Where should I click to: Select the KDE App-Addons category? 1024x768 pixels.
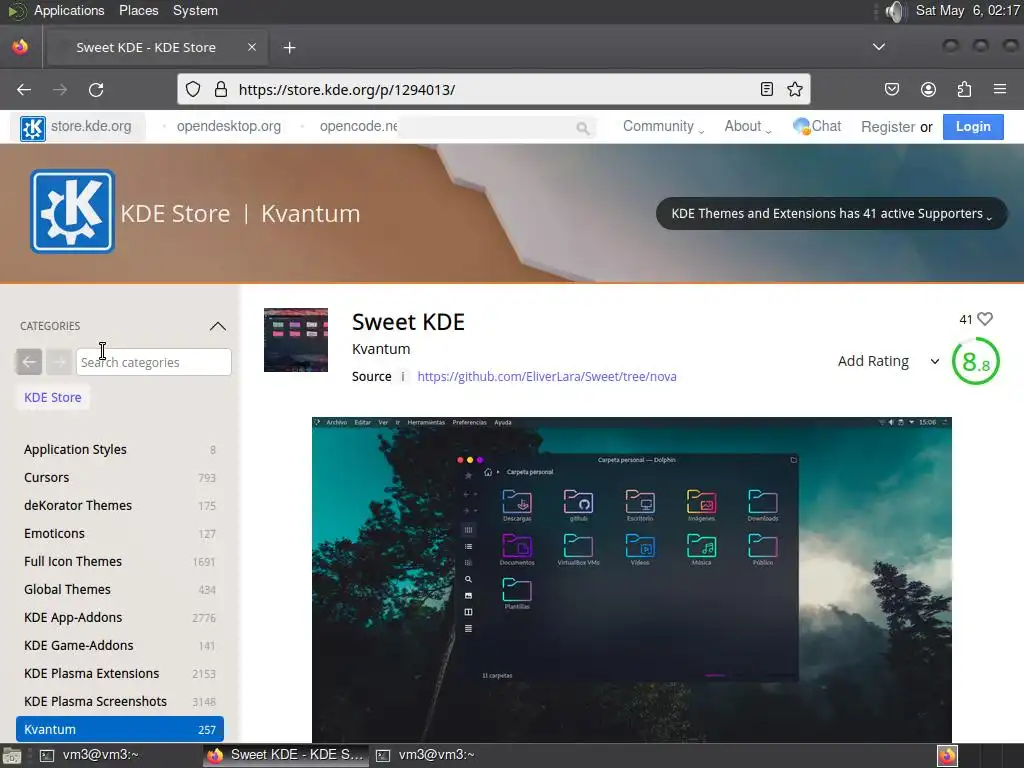click(x=120, y=618)
